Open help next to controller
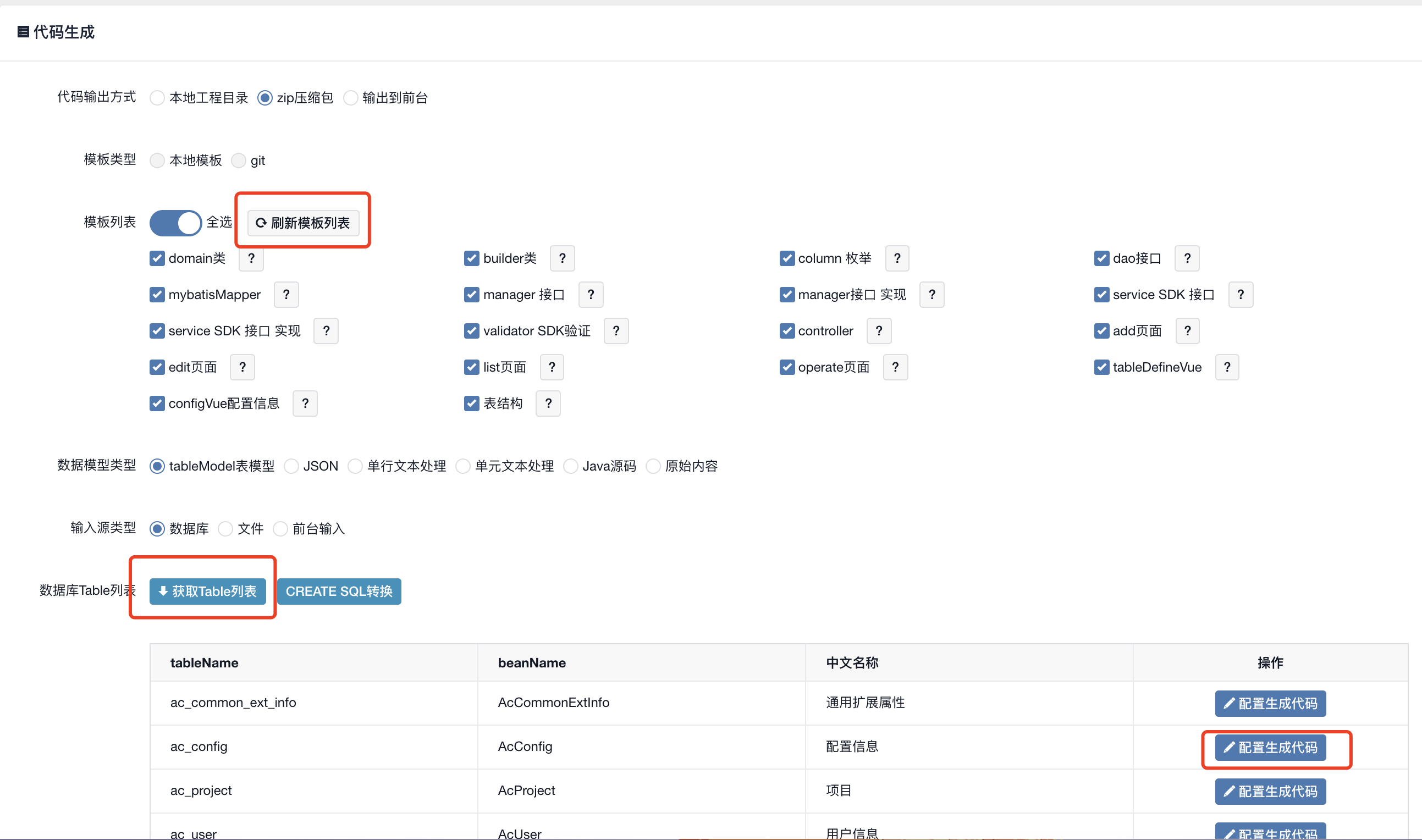The height and width of the screenshot is (840, 1422). coord(879,330)
